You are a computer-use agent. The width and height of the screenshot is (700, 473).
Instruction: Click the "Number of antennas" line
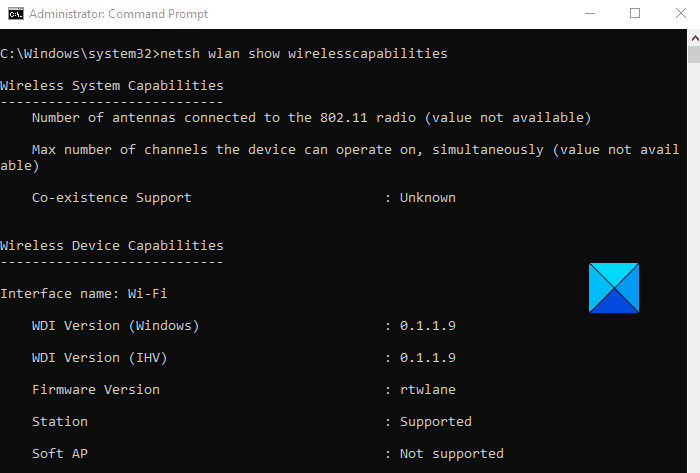[x=311, y=118]
